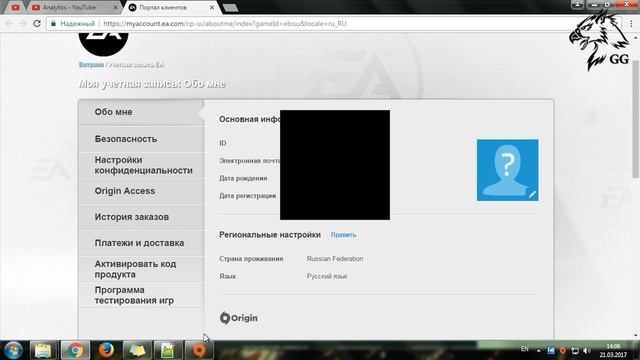Image resolution: width=640 pixels, height=360 pixels.
Task: Click the scrollbar down arrow
Action: tap(636, 336)
